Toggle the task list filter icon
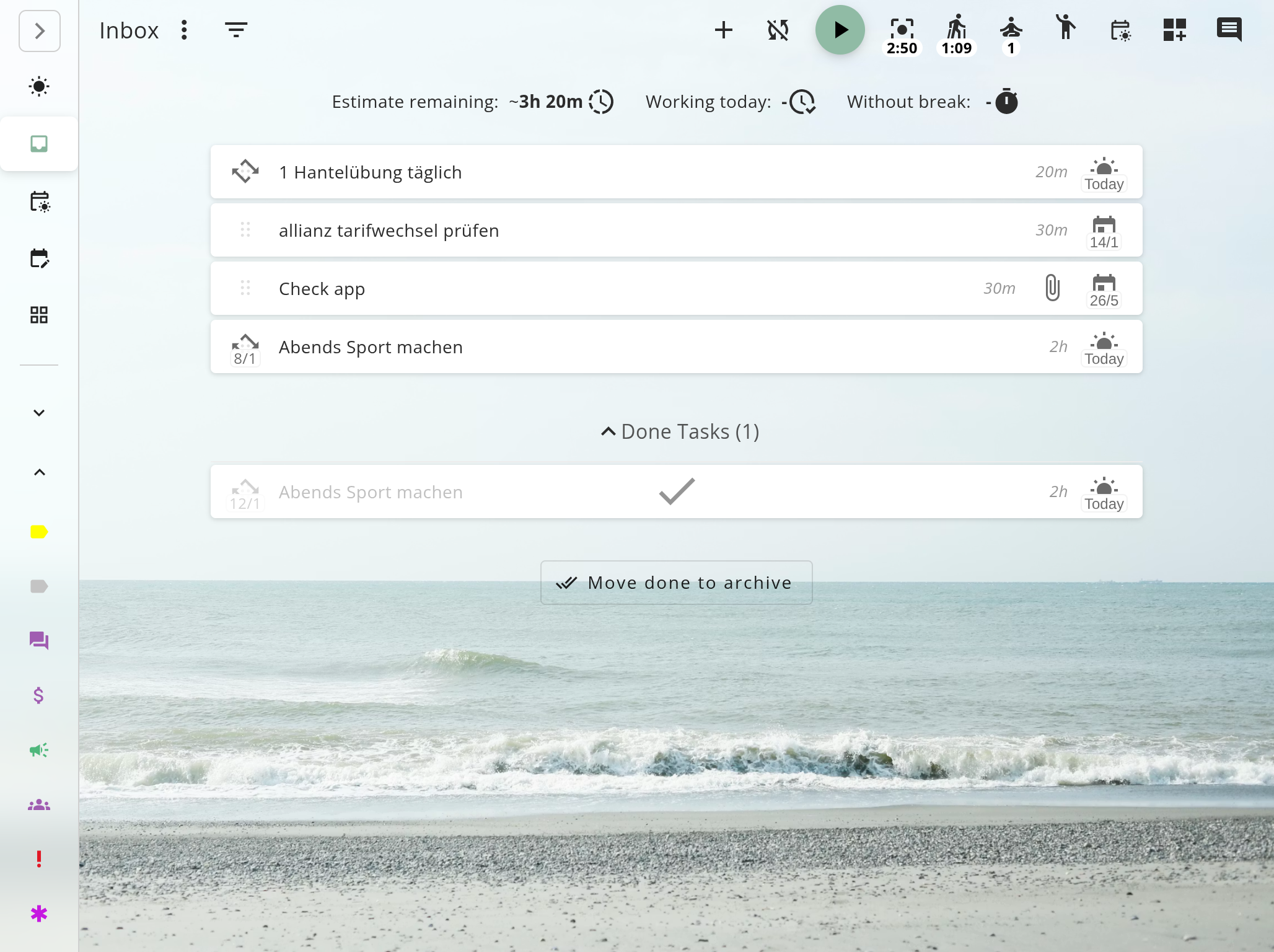 pos(235,29)
